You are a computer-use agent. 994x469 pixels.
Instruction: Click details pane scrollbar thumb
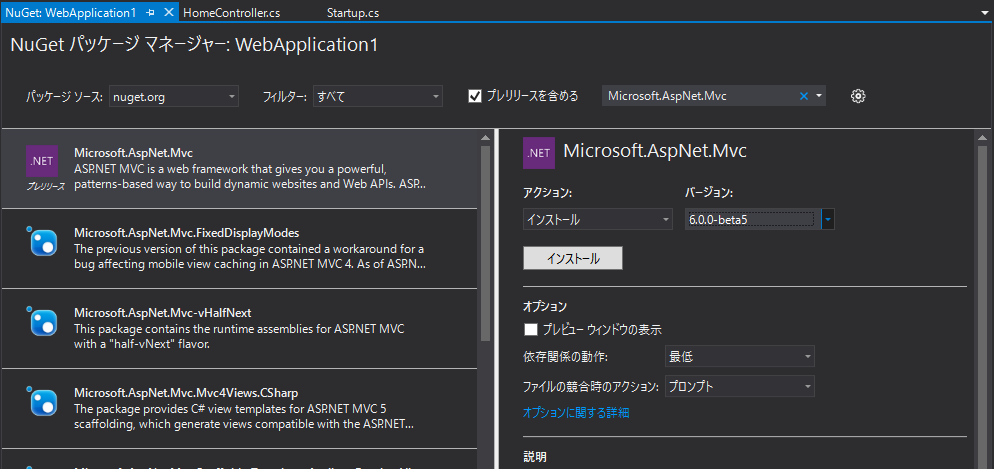point(983,307)
